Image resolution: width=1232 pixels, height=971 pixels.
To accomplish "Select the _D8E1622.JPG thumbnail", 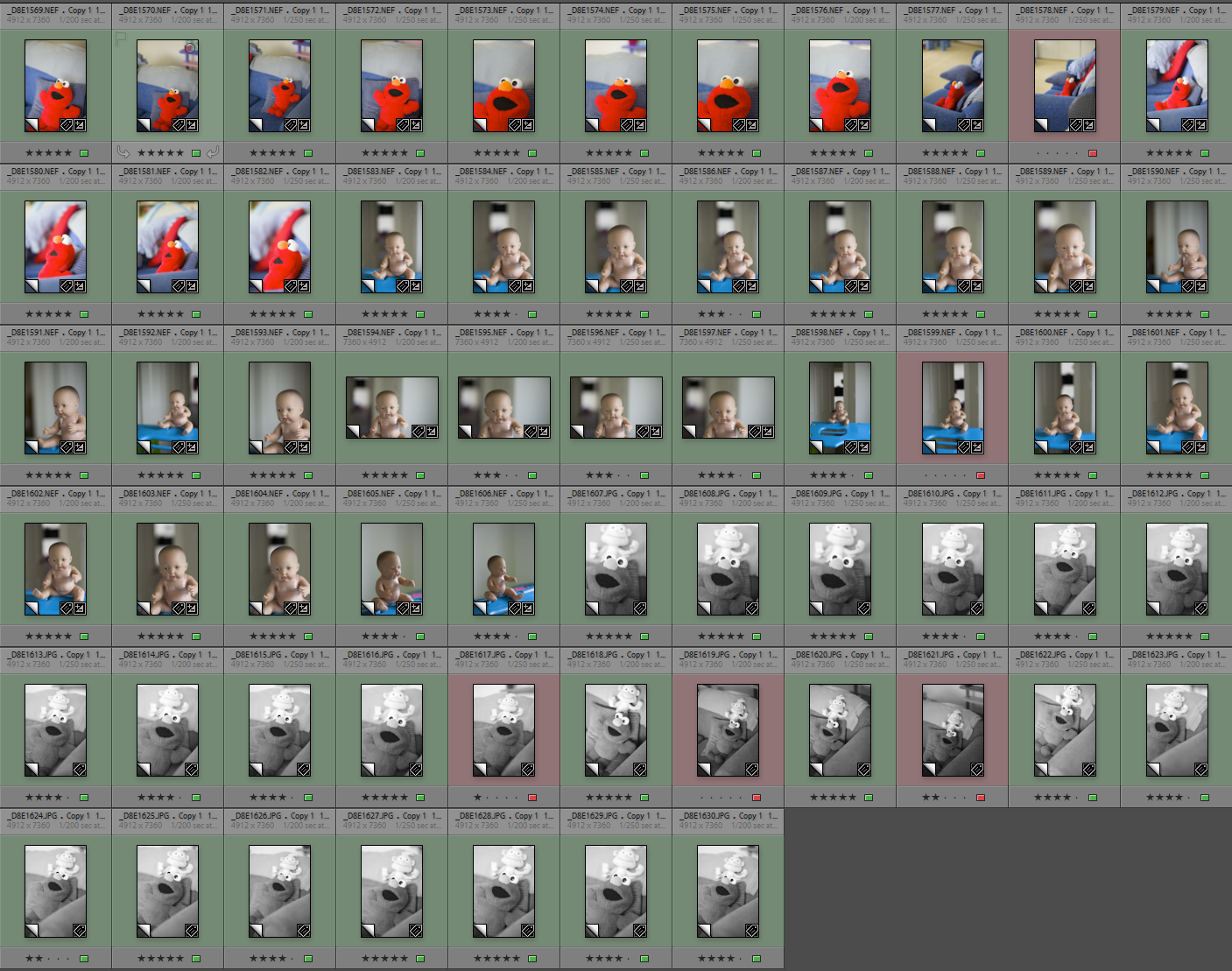I will [x=1065, y=730].
